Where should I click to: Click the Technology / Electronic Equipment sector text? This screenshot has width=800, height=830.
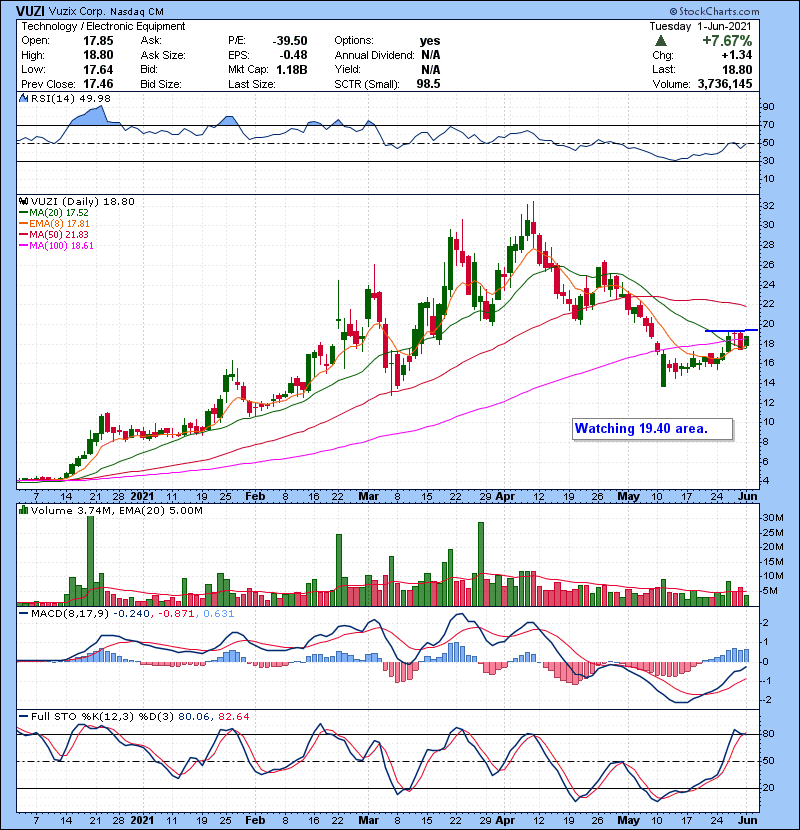coord(103,26)
